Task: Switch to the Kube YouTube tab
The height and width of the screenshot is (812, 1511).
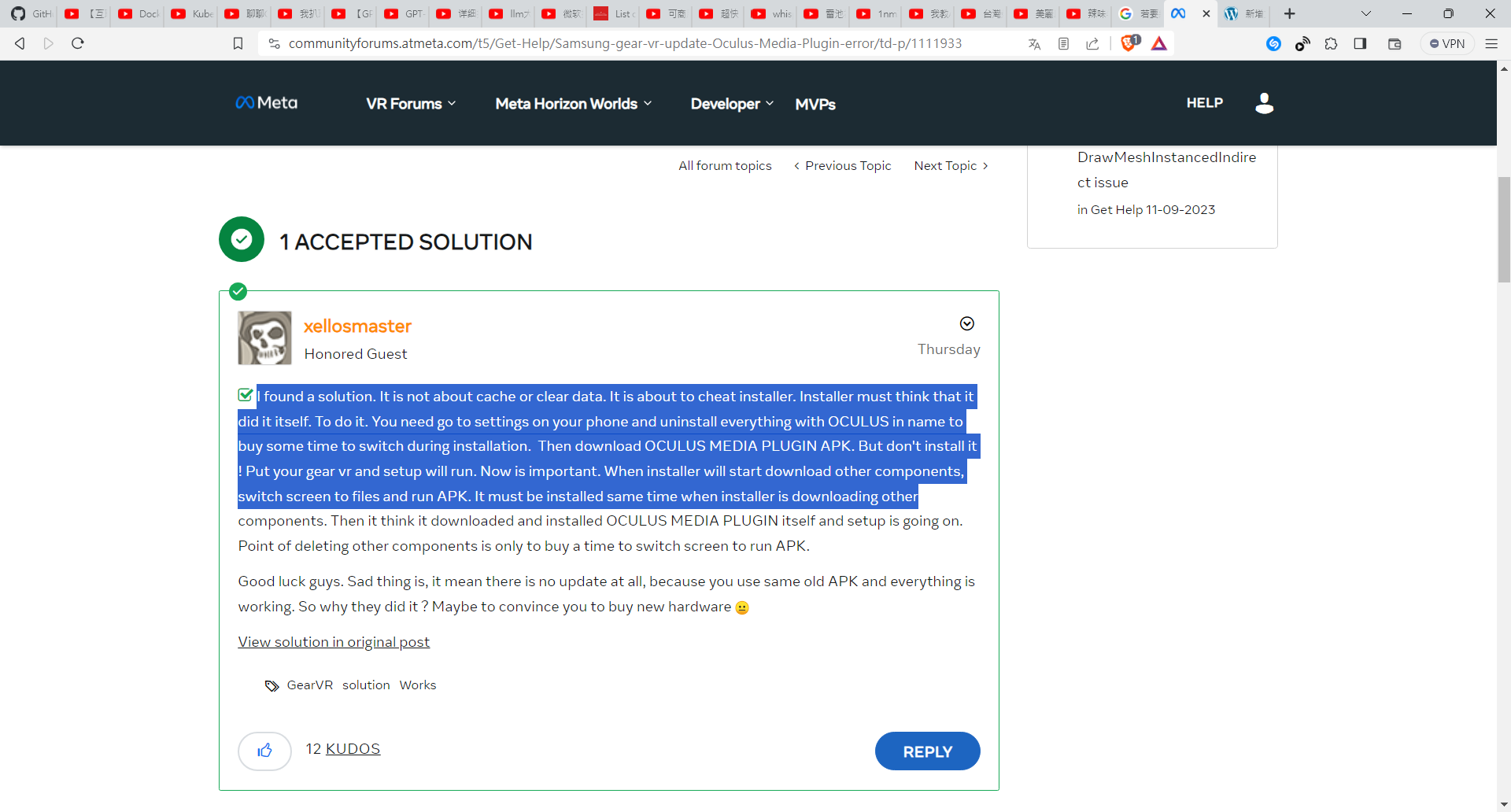Action: (190, 13)
